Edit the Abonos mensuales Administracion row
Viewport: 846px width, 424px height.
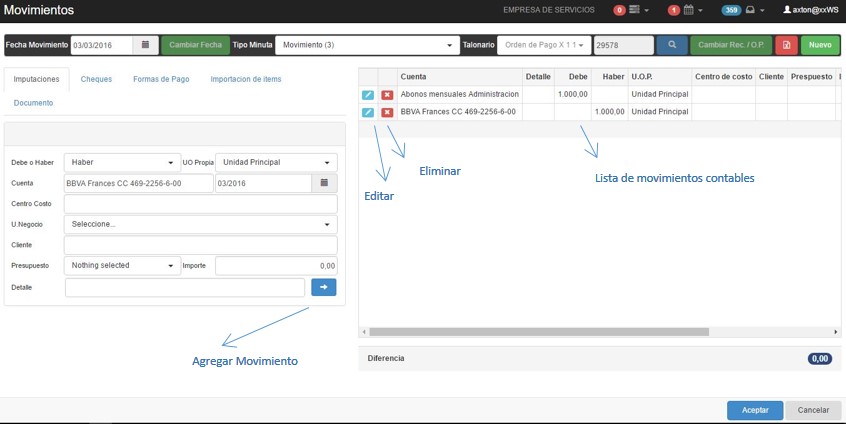[368, 94]
